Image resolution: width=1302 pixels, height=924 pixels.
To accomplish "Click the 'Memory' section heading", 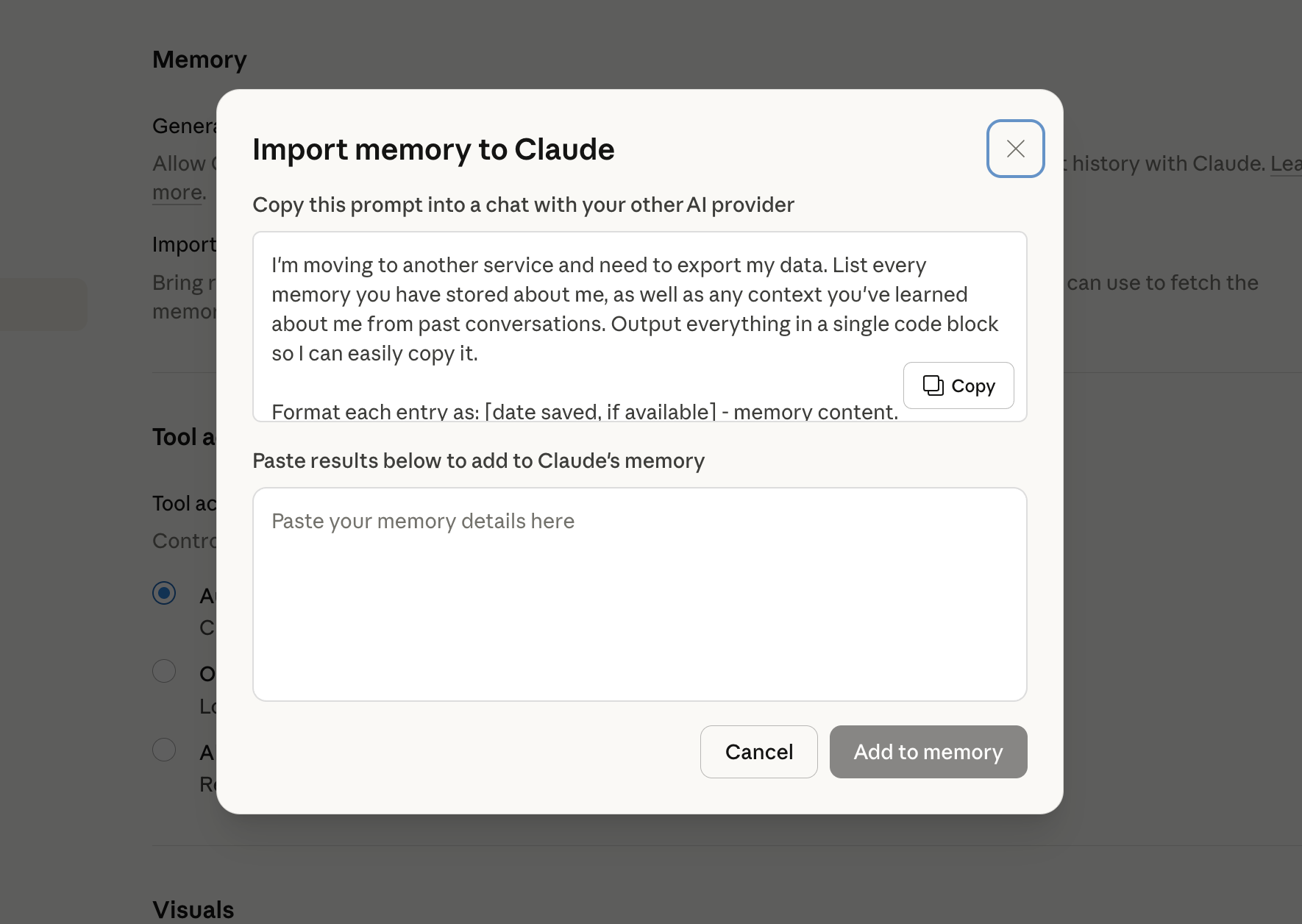I will 199,60.
